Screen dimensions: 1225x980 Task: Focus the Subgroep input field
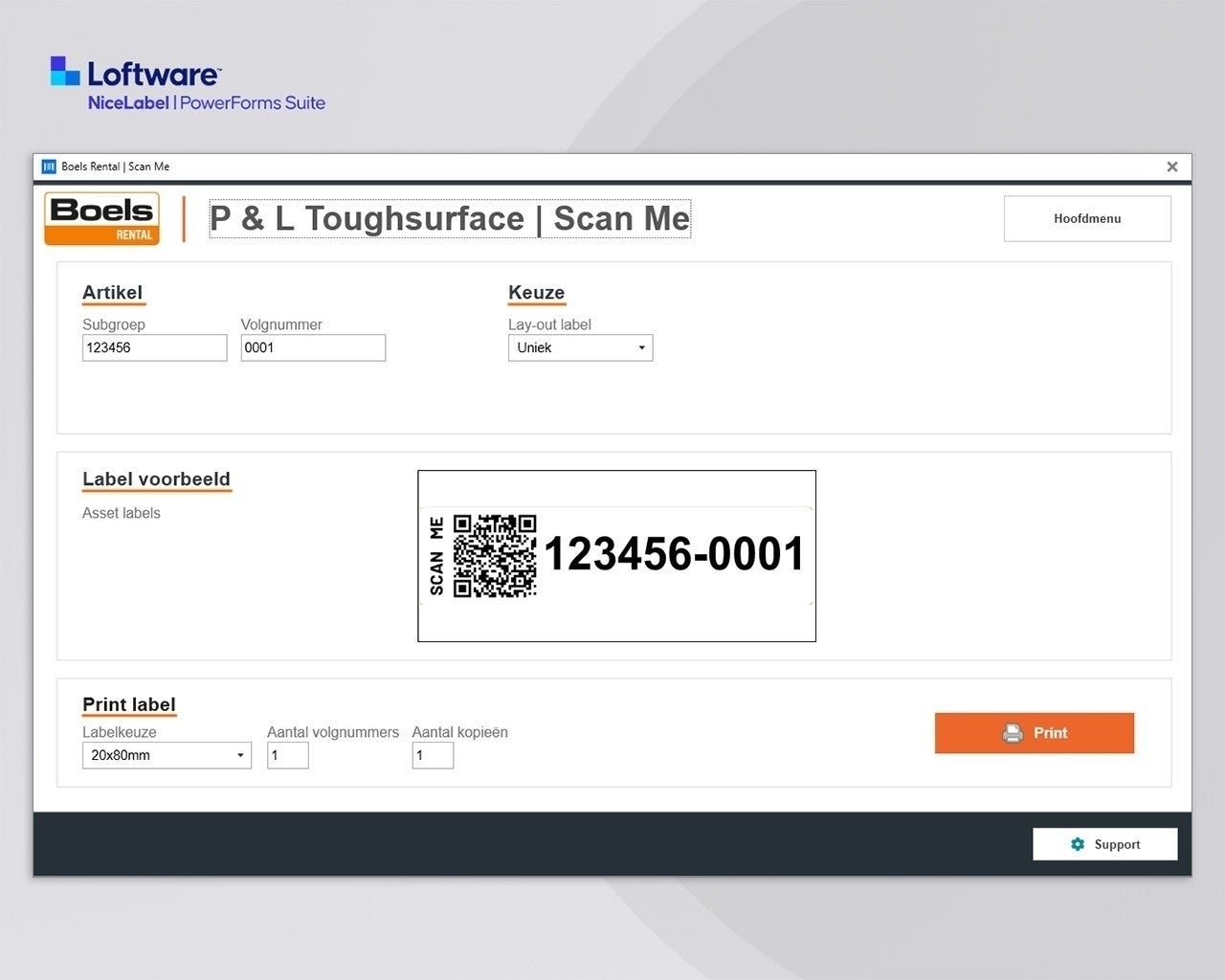[x=154, y=347]
